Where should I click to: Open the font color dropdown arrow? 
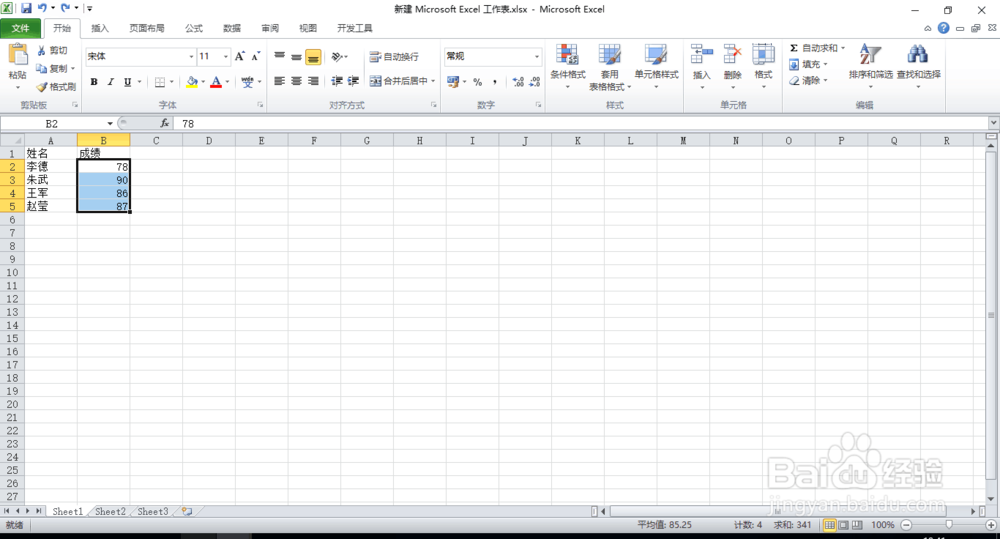227,82
